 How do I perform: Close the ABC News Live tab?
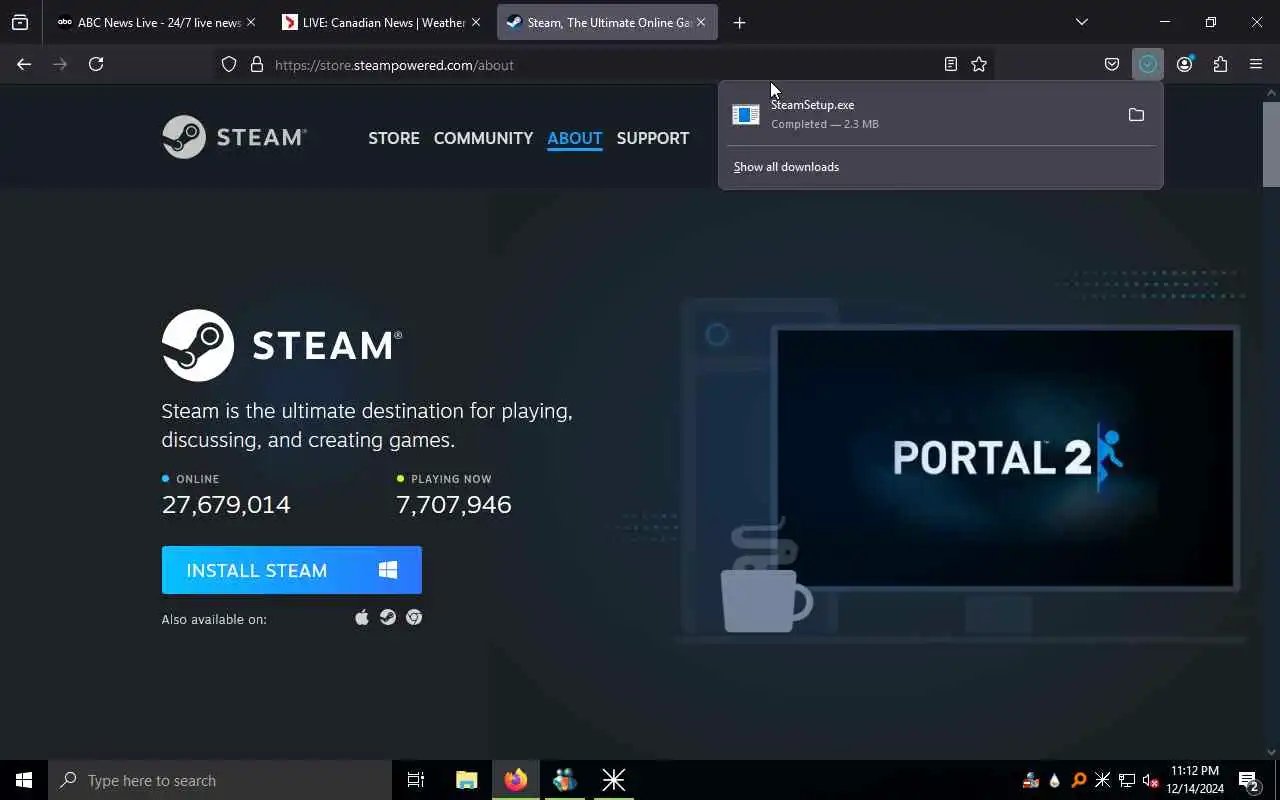(251, 22)
